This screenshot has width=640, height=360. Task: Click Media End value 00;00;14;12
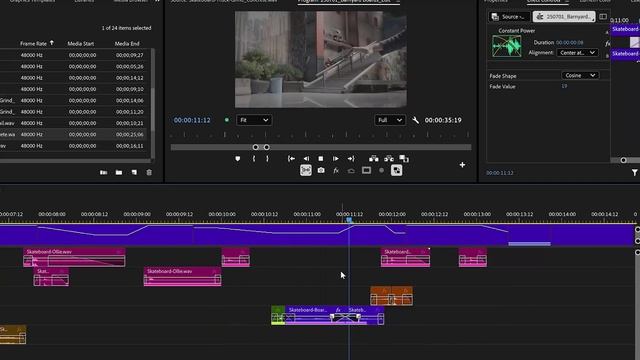(129, 78)
